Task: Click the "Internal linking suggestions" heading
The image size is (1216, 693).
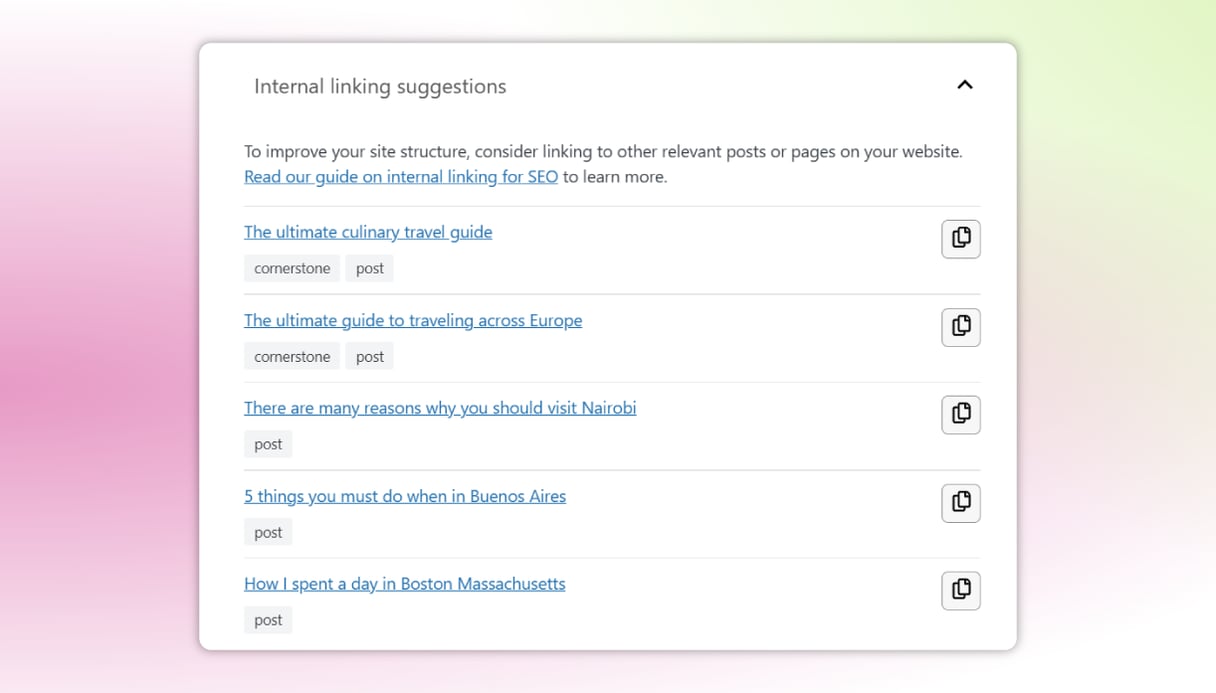Action: pos(380,87)
